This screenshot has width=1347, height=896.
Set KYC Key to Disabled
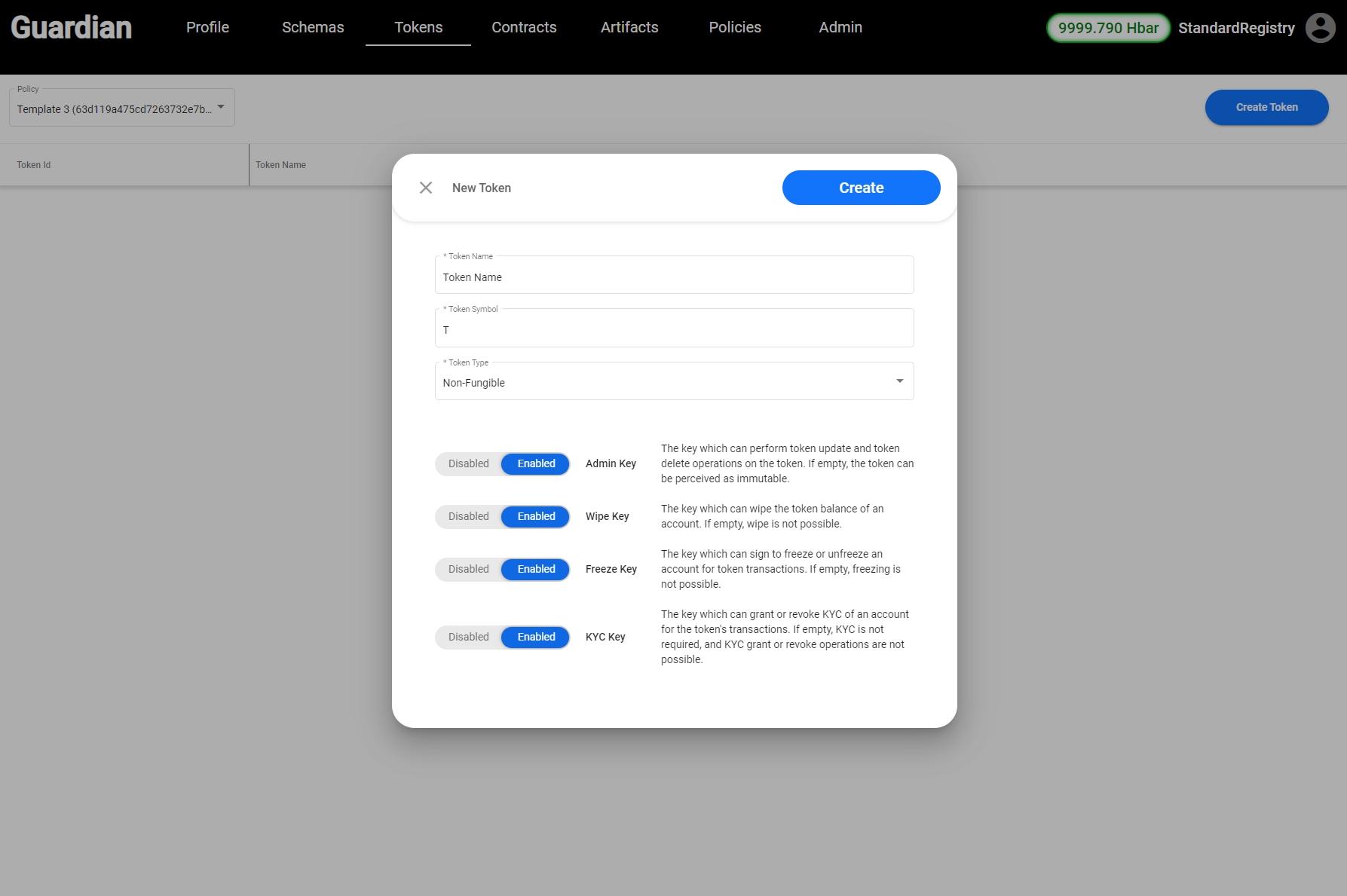click(468, 637)
